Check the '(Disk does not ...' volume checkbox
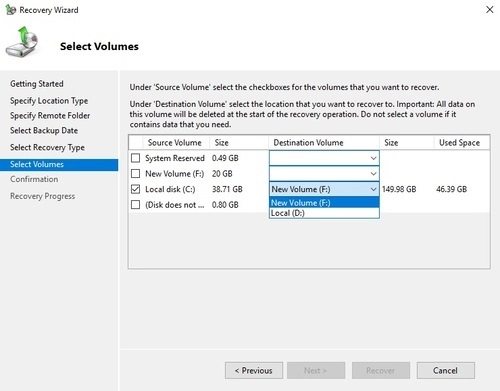This screenshot has width=500, height=391. pos(135,204)
